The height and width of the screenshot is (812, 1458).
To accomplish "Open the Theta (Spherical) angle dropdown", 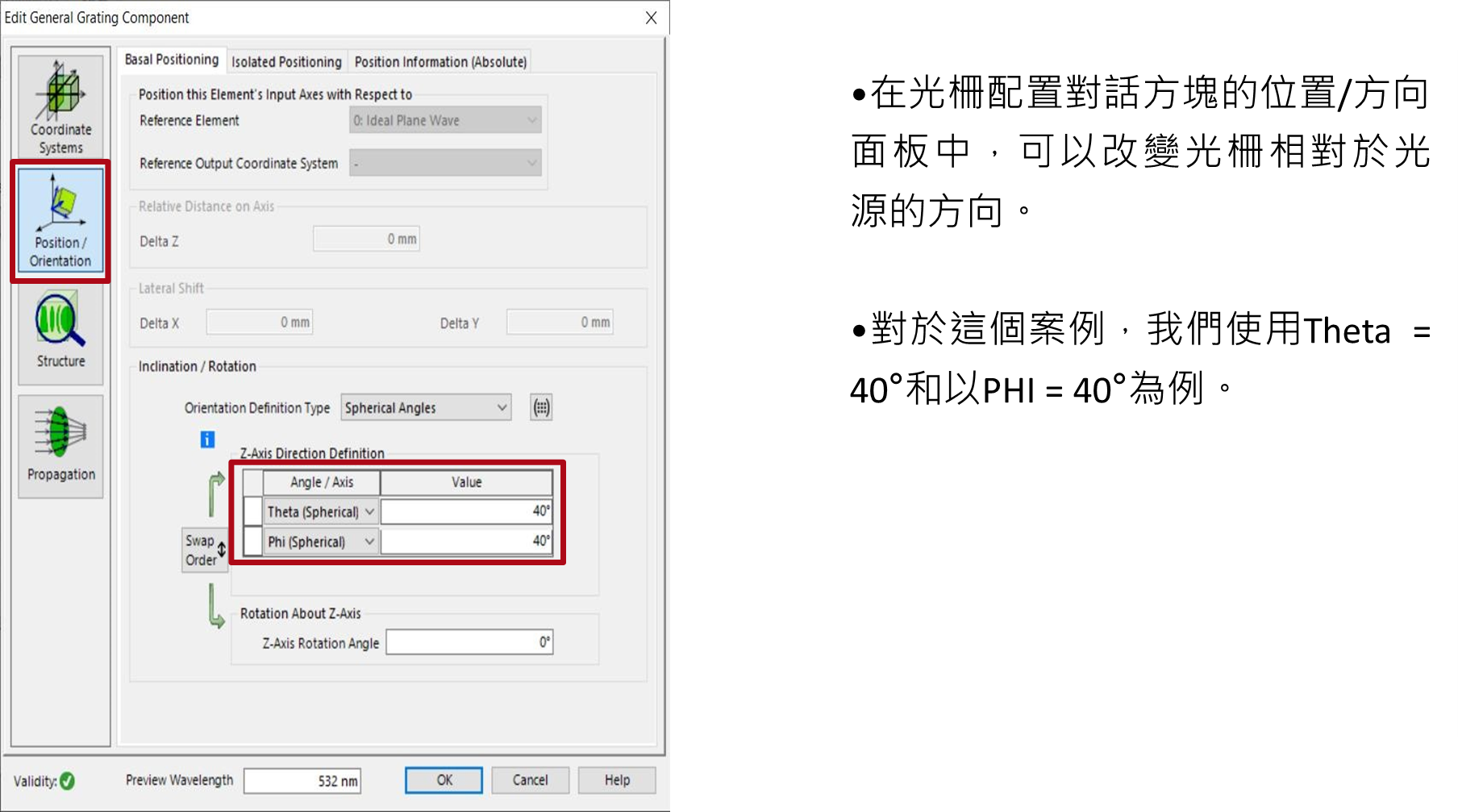I will [321, 511].
